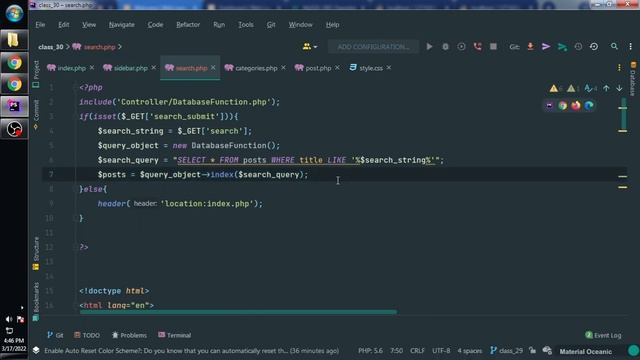Open the View menu

click(x=89, y=24)
